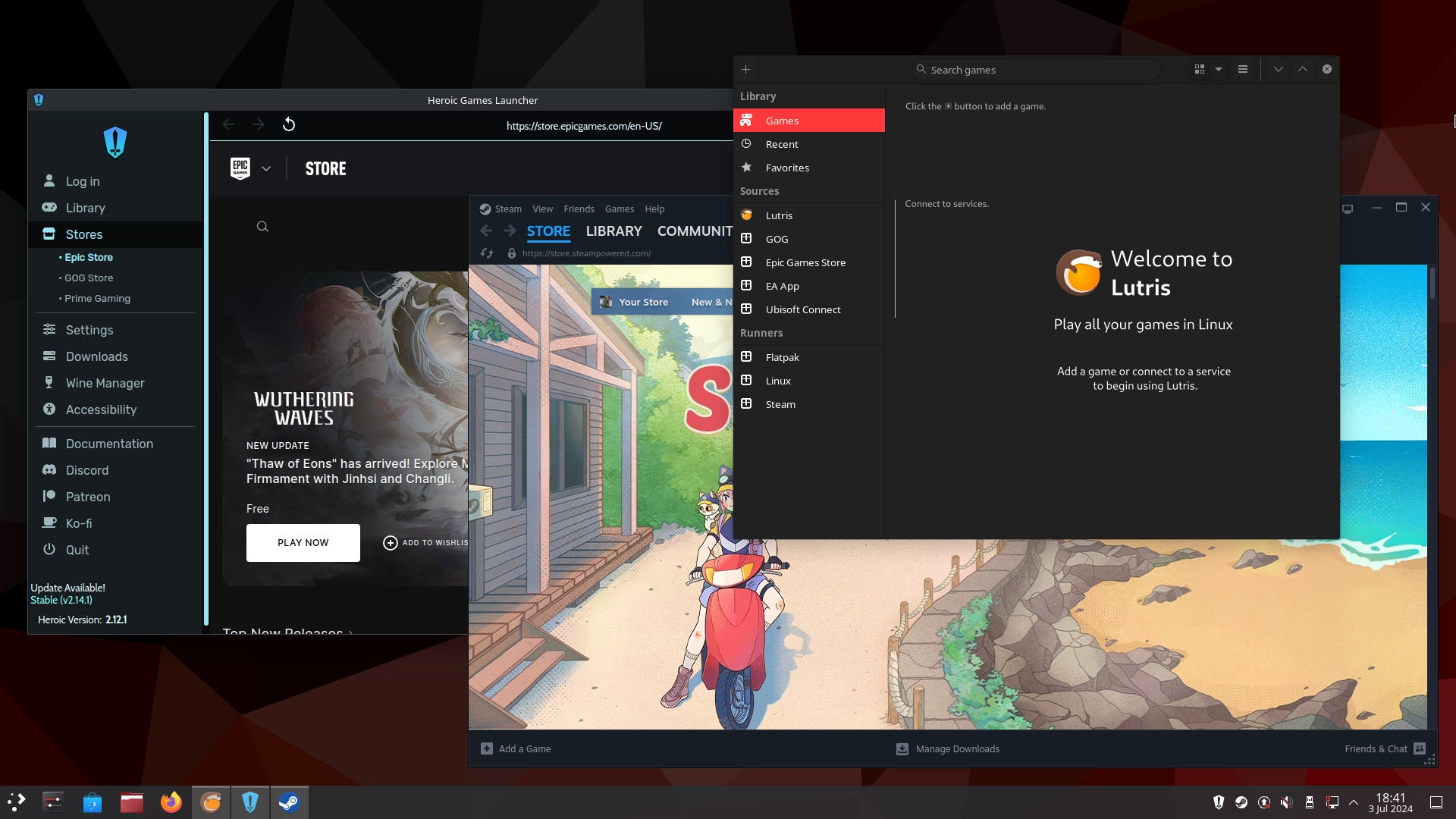Open GOG Store in the Heroic sidebar
The height and width of the screenshot is (819, 1456).
[x=89, y=278]
